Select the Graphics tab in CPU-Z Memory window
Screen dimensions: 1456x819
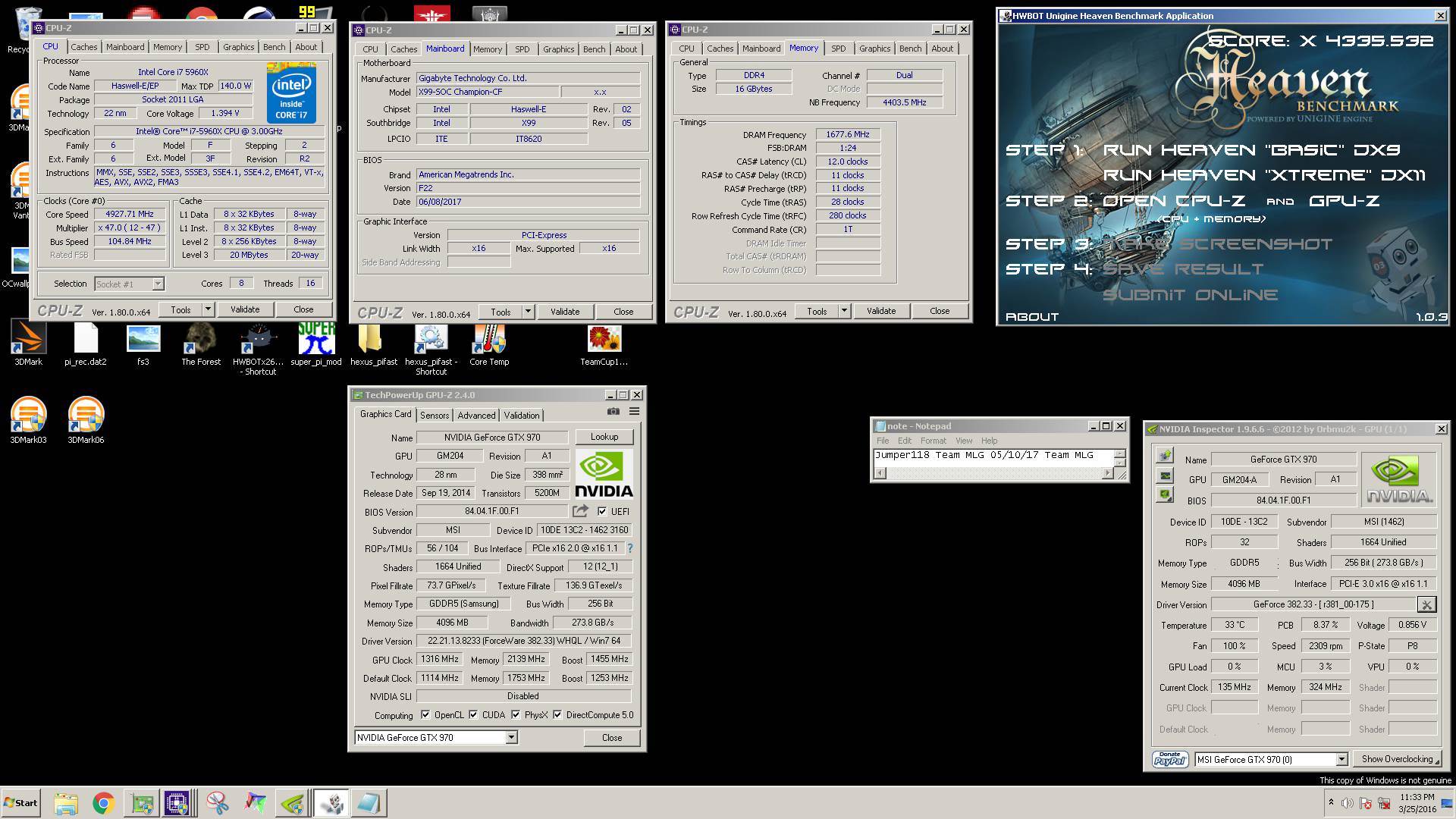874,49
